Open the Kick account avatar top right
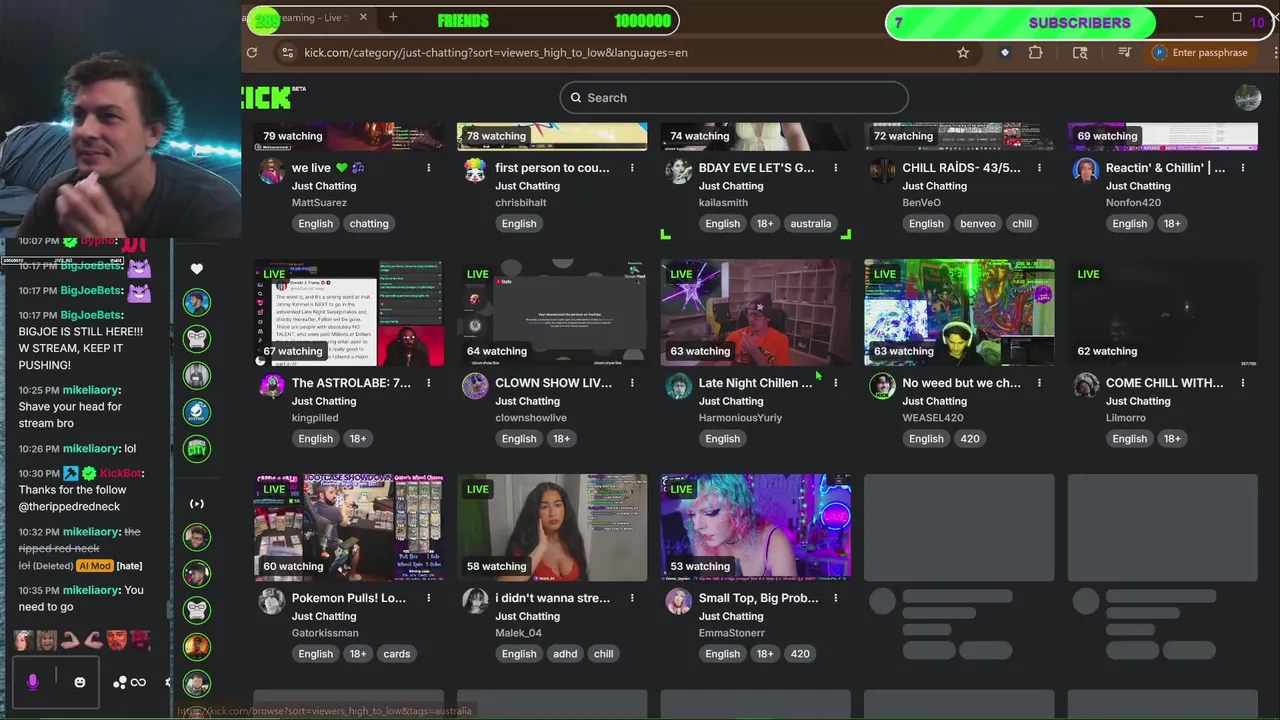Viewport: 1280px width, 720px height. point(1248,97)
